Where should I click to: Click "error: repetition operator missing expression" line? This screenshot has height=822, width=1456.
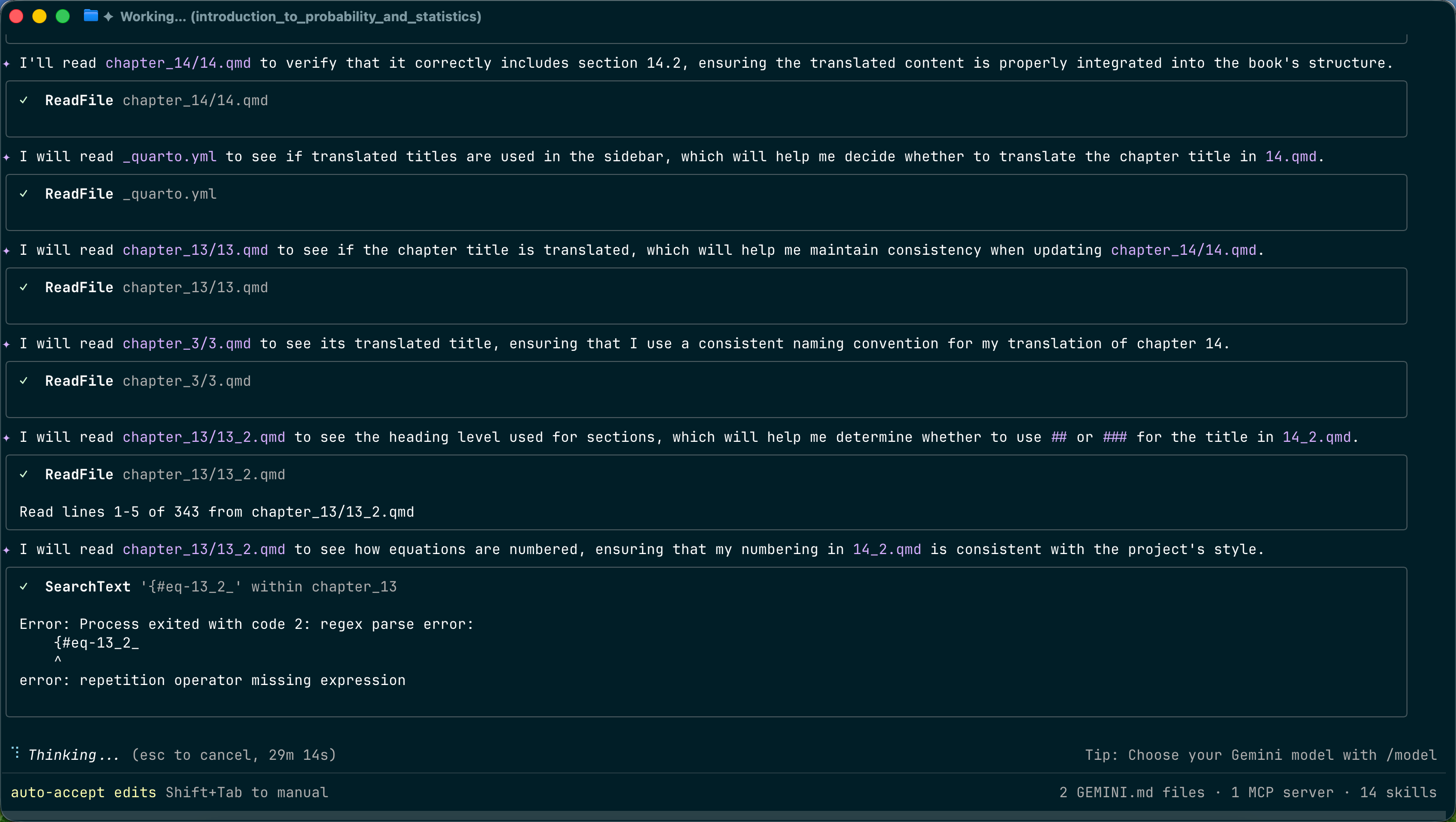click(212, 680)
